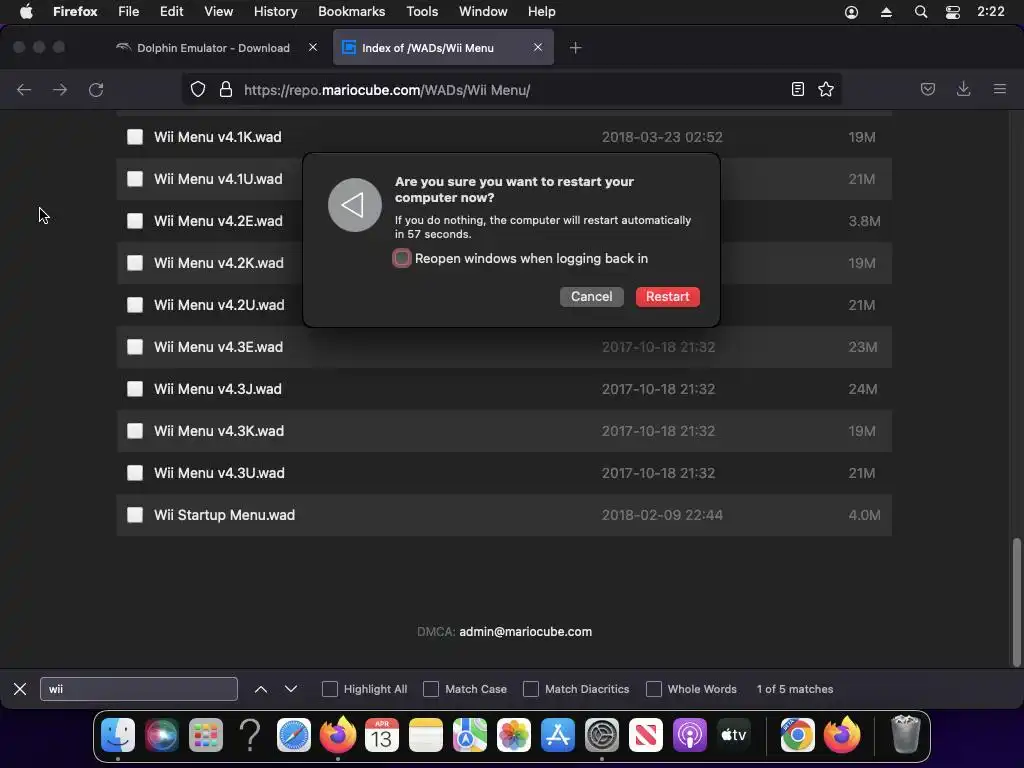The width and height of the screenshot is (1024, 768).
Task: Confirm with the Restart button
Action: 667,296
